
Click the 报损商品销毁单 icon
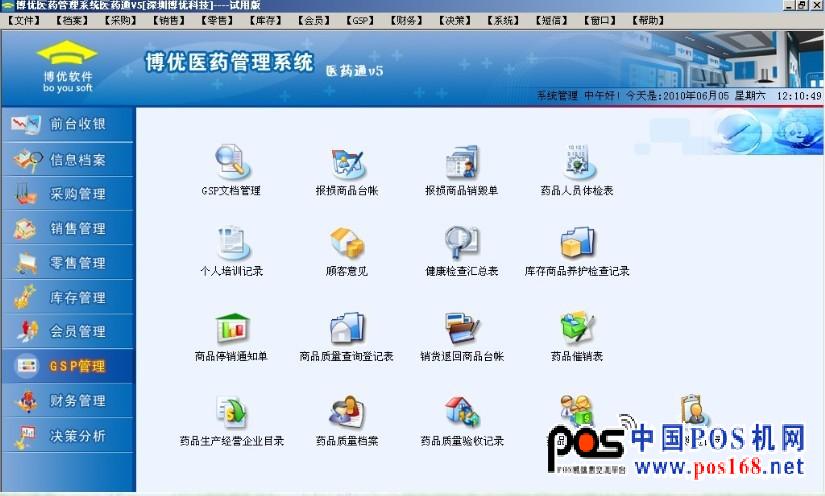point(461,163)
